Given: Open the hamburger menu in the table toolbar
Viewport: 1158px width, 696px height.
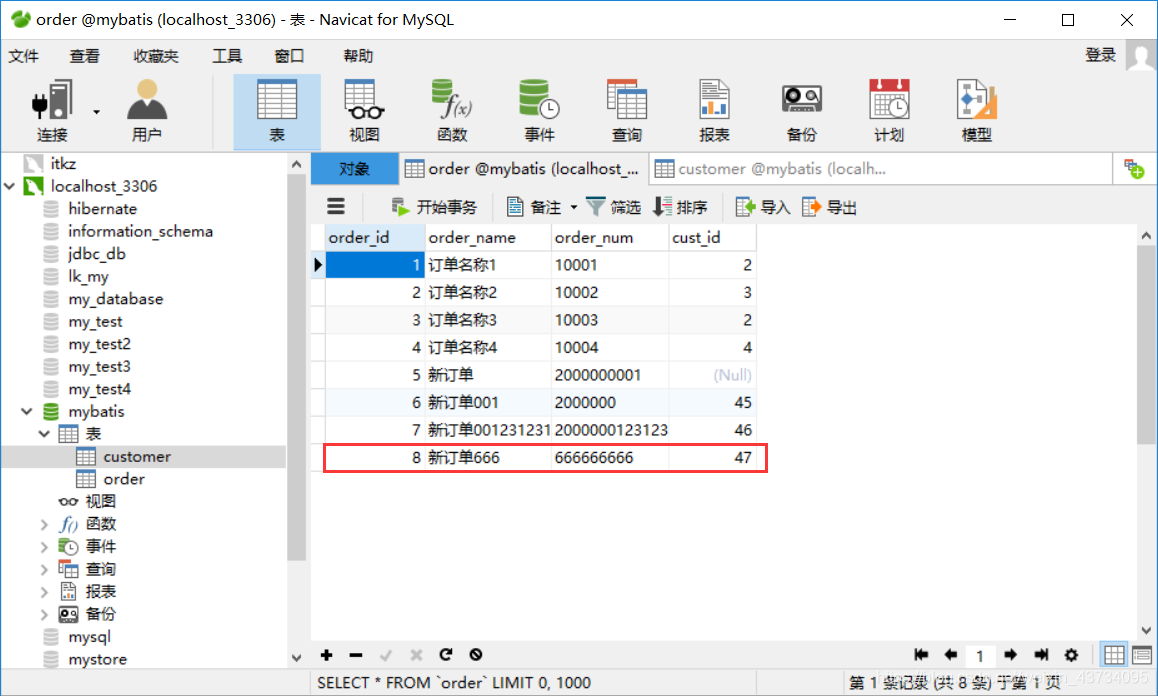Looking at the screenshot, I should 336,206.
